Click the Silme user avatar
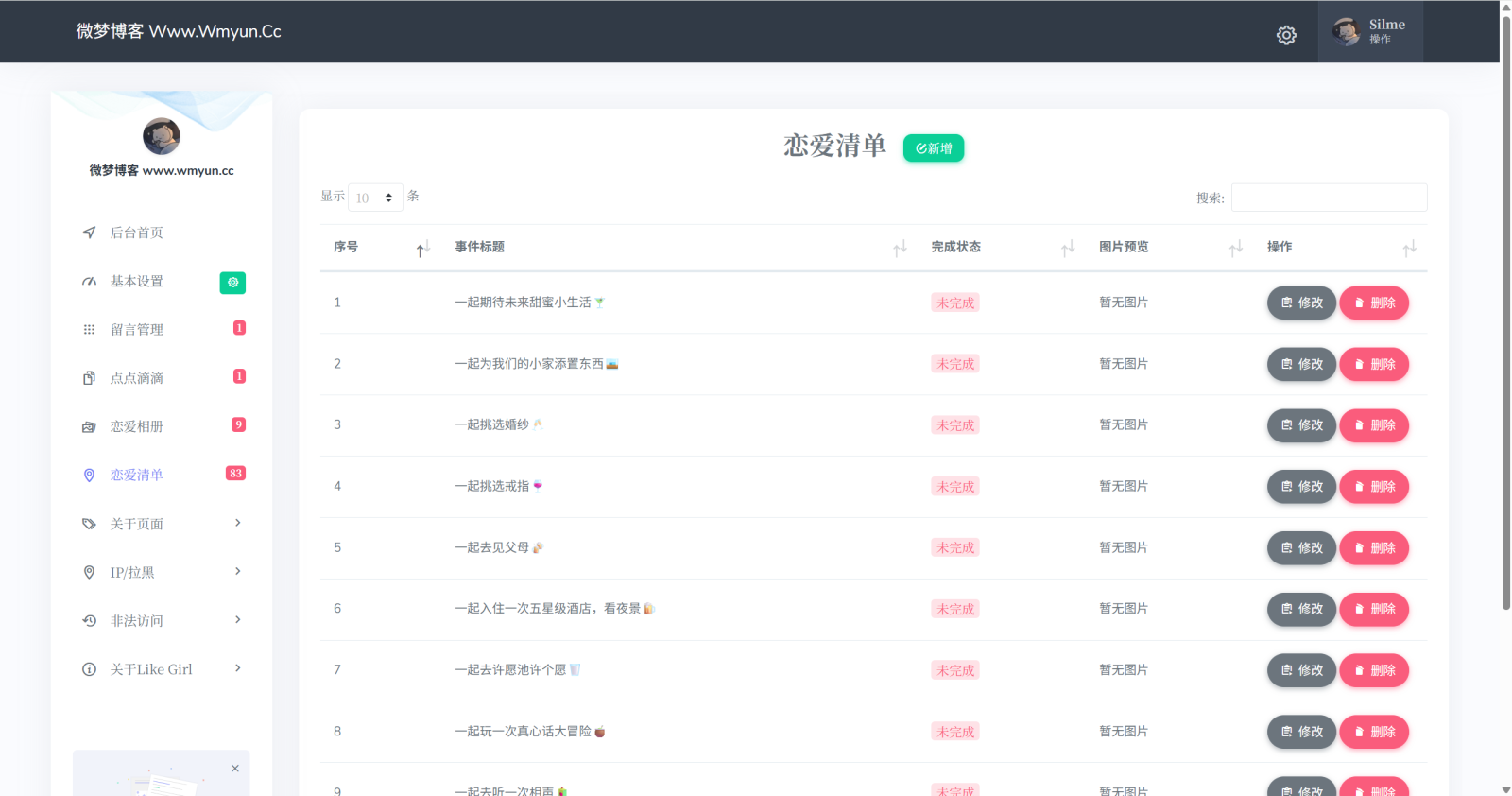1512x796 pixels. [x=1346, y=31]
